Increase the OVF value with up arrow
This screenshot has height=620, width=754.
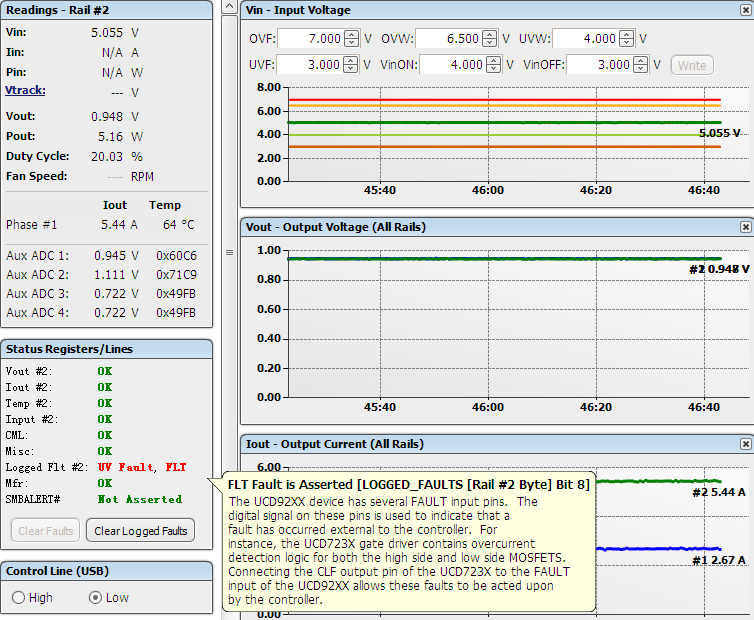(x=352, y=35)
